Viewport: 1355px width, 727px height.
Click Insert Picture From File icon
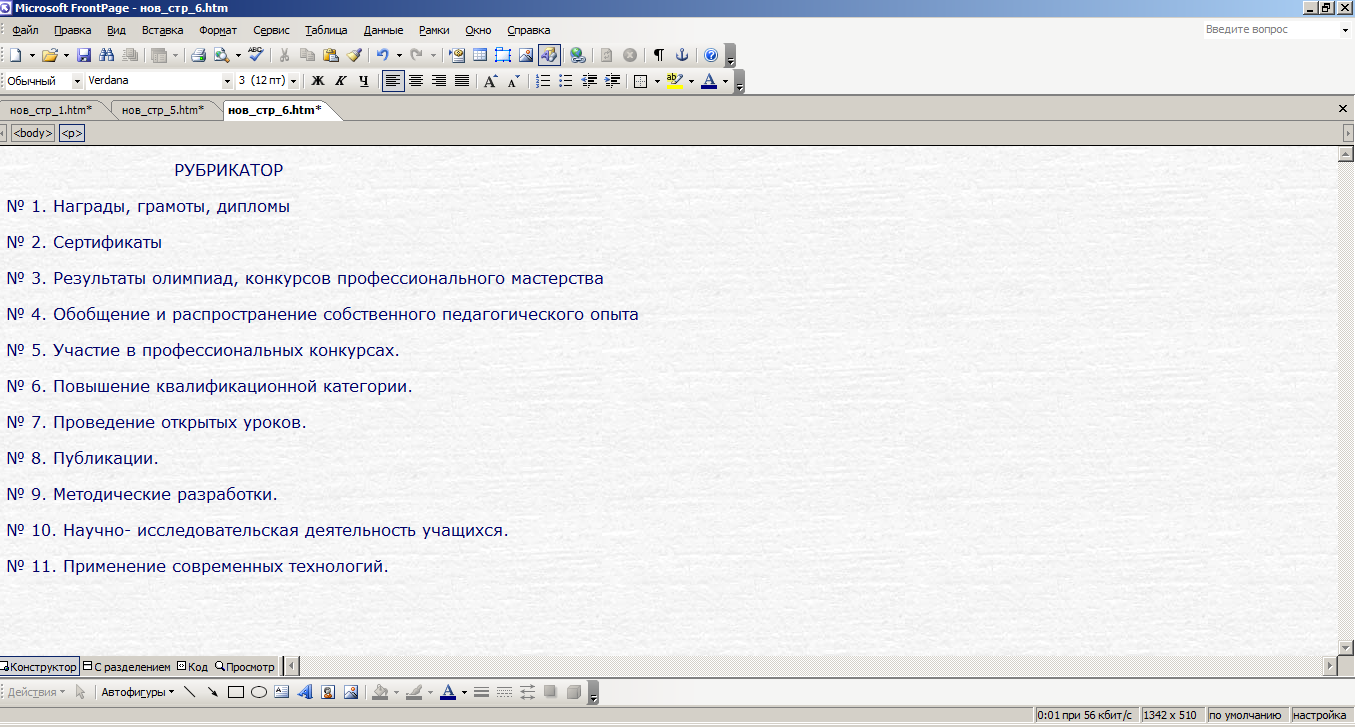[526, 56]
